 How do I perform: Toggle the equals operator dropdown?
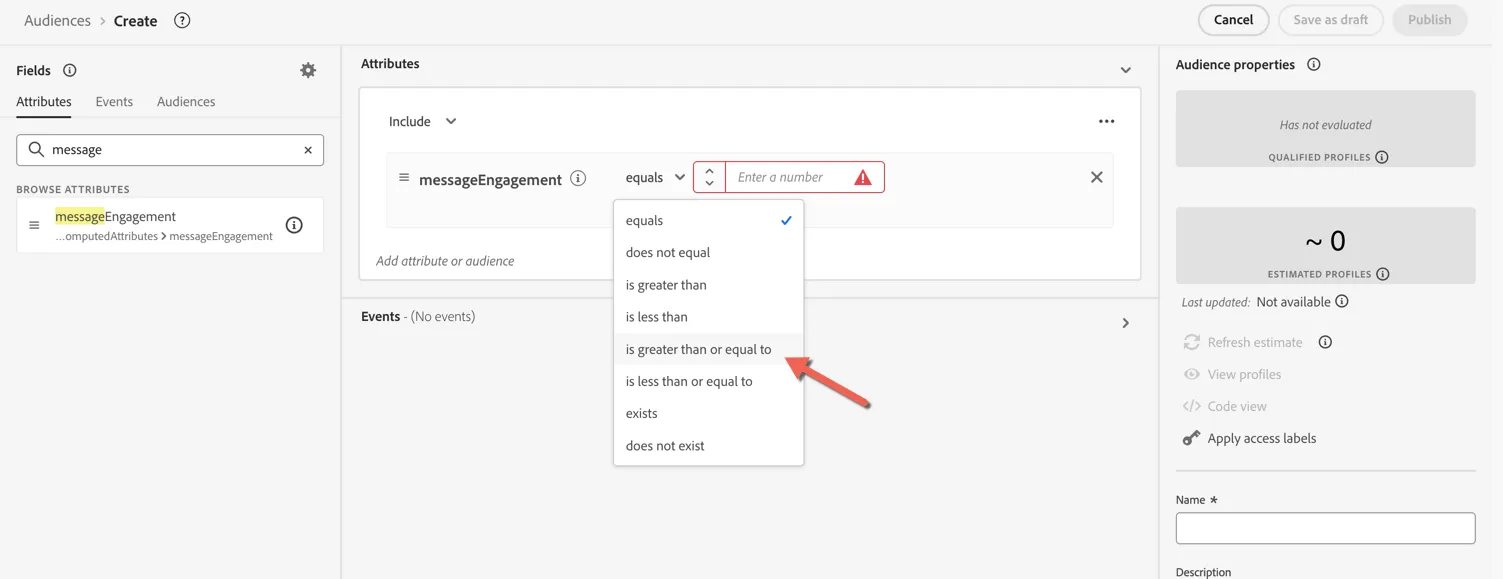click(655, 177)
